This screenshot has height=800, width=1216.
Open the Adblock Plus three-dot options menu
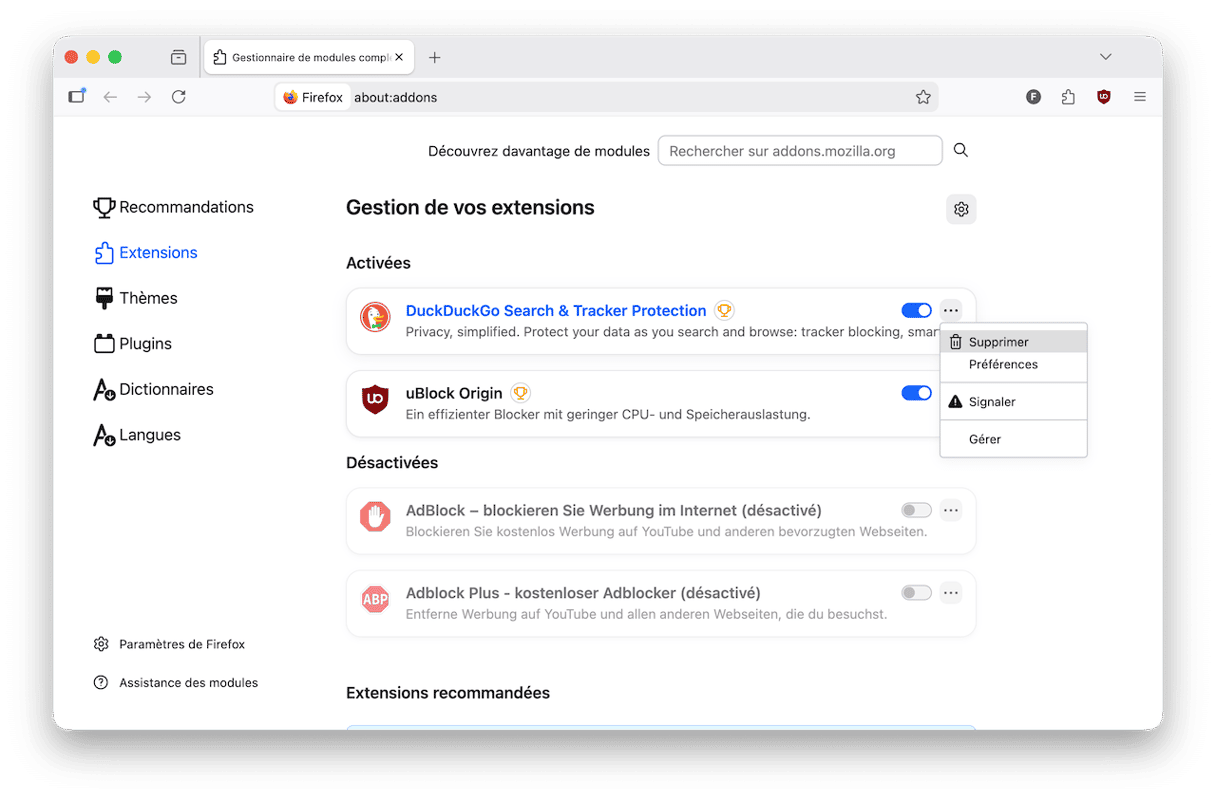click(x=951, y=593)
